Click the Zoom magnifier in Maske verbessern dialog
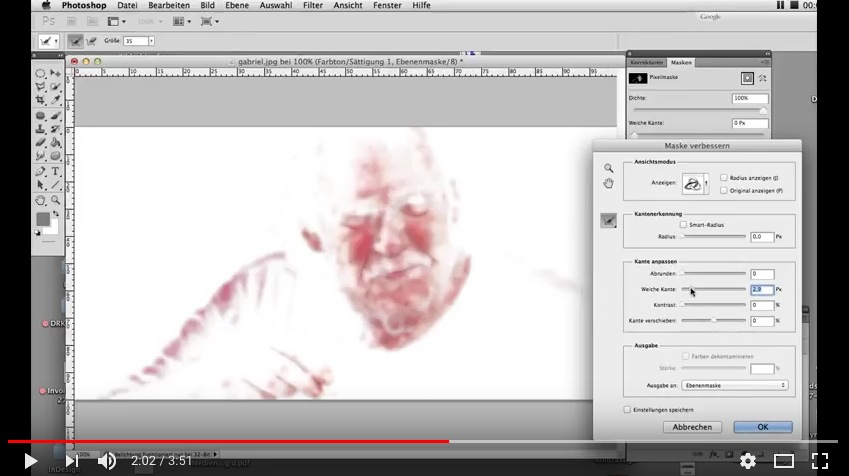The height and width of the screenshot is (476, 849). [608, 168]
